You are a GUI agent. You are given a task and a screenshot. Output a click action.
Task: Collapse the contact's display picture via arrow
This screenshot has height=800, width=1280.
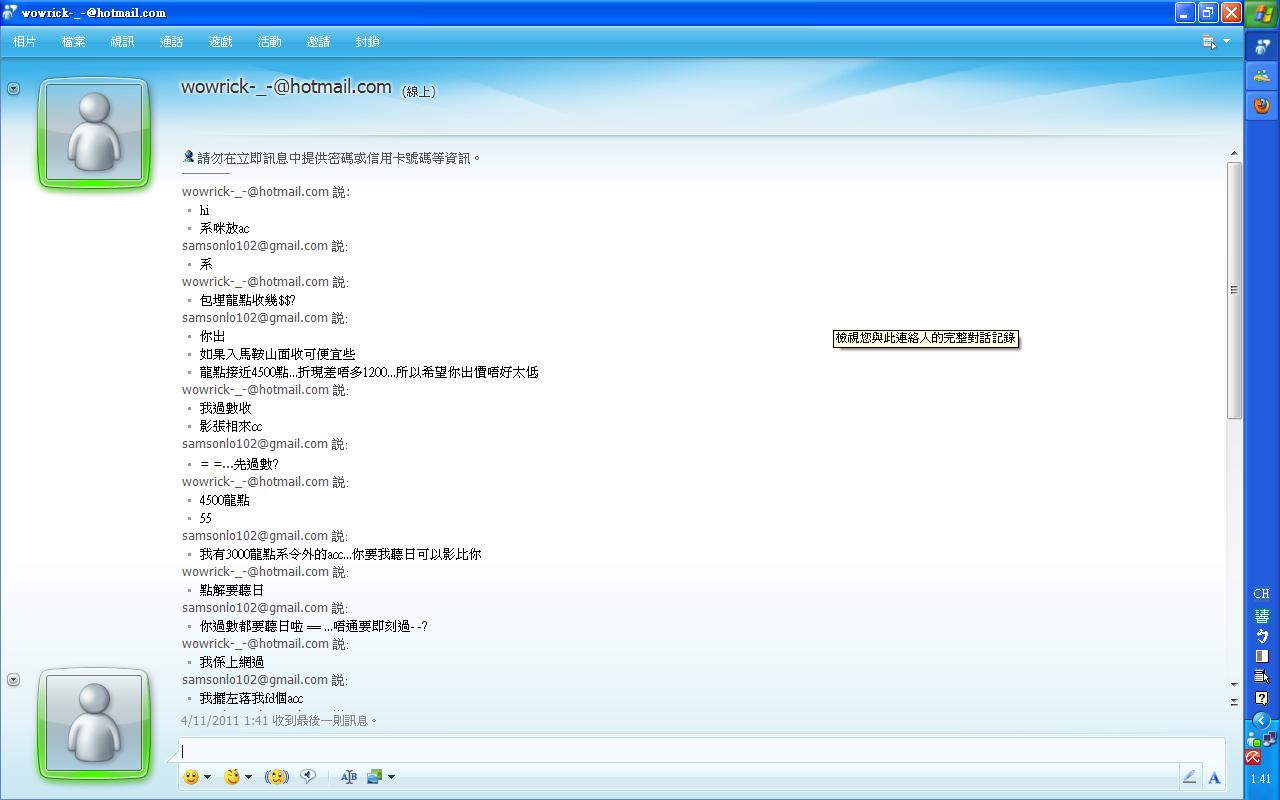pos(13,89)
